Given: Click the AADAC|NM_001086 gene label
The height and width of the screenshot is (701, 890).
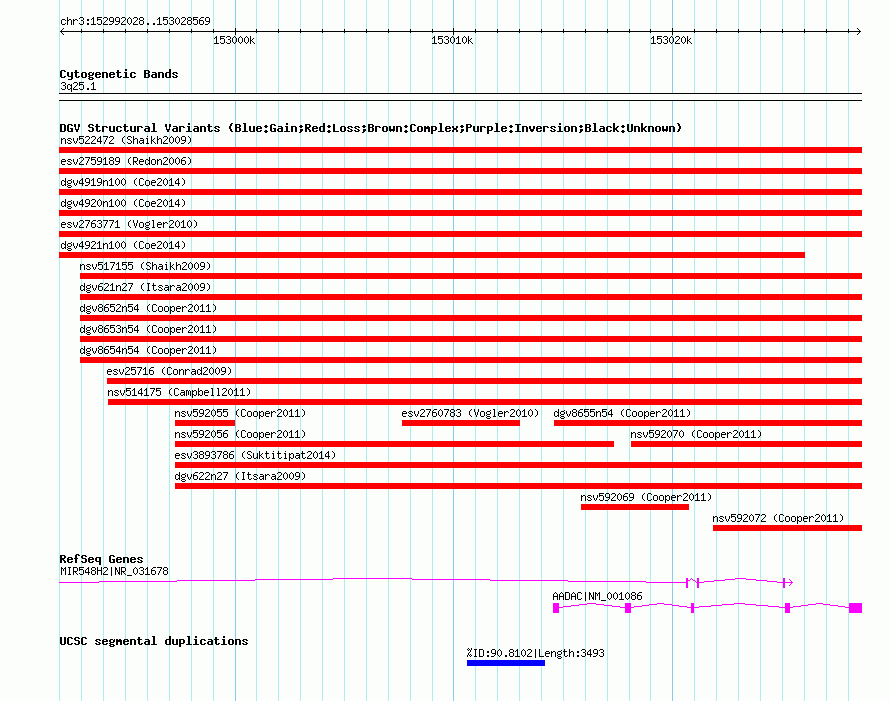Looking at the screenshot, I should click(x=597, y=596).
